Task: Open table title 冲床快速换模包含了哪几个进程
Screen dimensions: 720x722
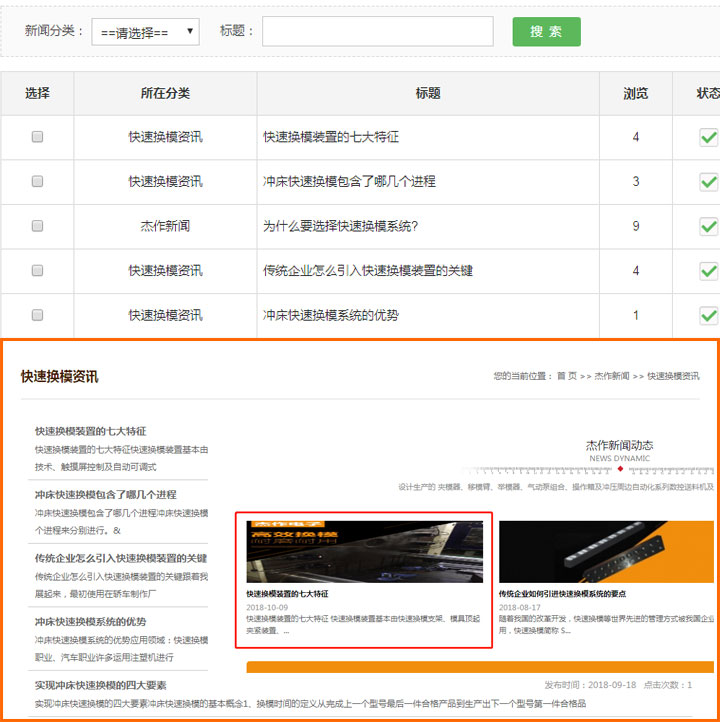Action: click(x=349, y=181)
